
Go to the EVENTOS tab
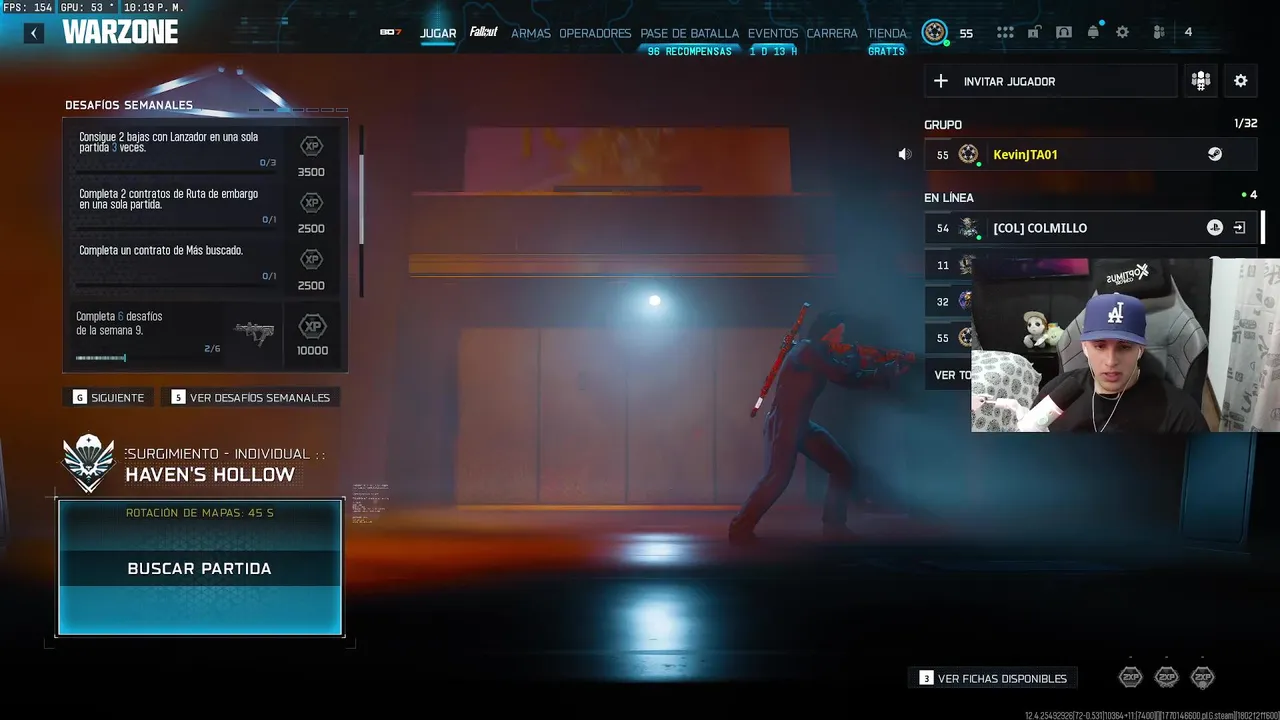coord(773,33)
